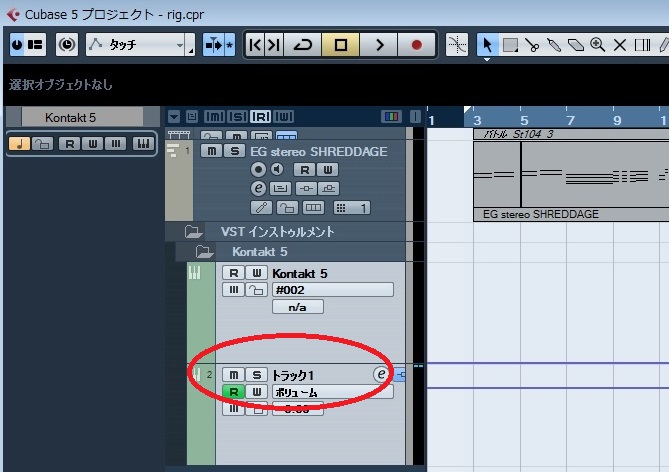This screenshot has width=669, height=472.
Task: Select the Range Selection tool
Action: point(510,44)
